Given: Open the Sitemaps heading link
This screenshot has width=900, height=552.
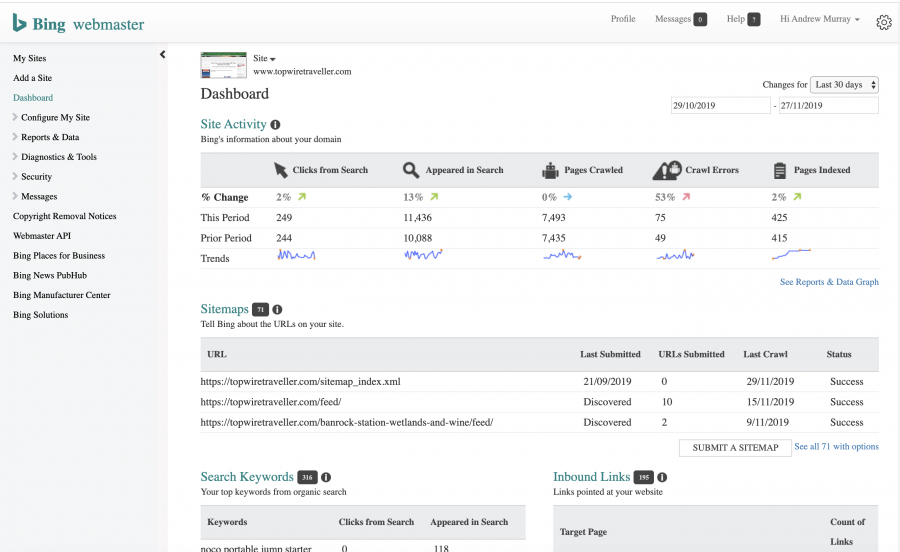Looking at the screenshot, I should tap(224, 309).
